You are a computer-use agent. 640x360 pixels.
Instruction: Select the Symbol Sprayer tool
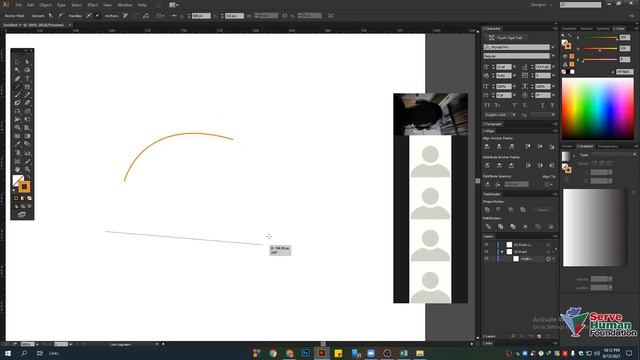(x=17, y=152)
